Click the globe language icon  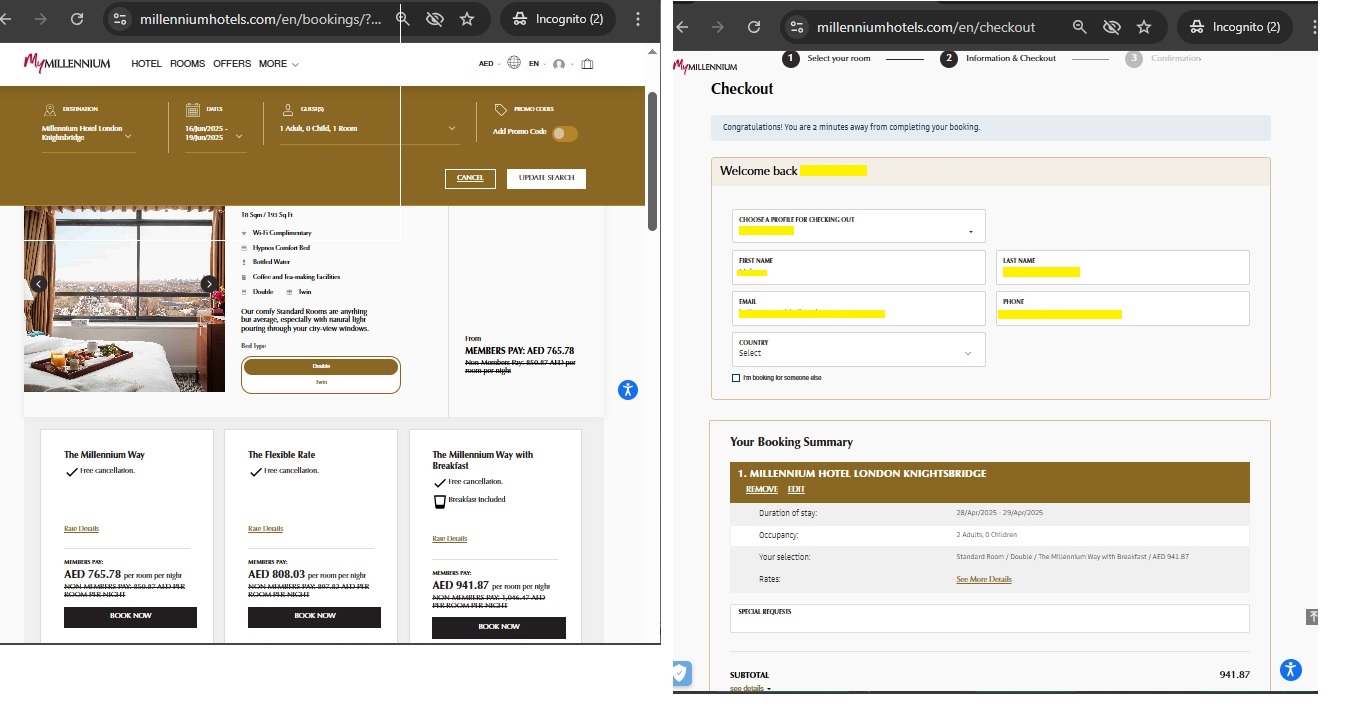(x=514, y=63)
